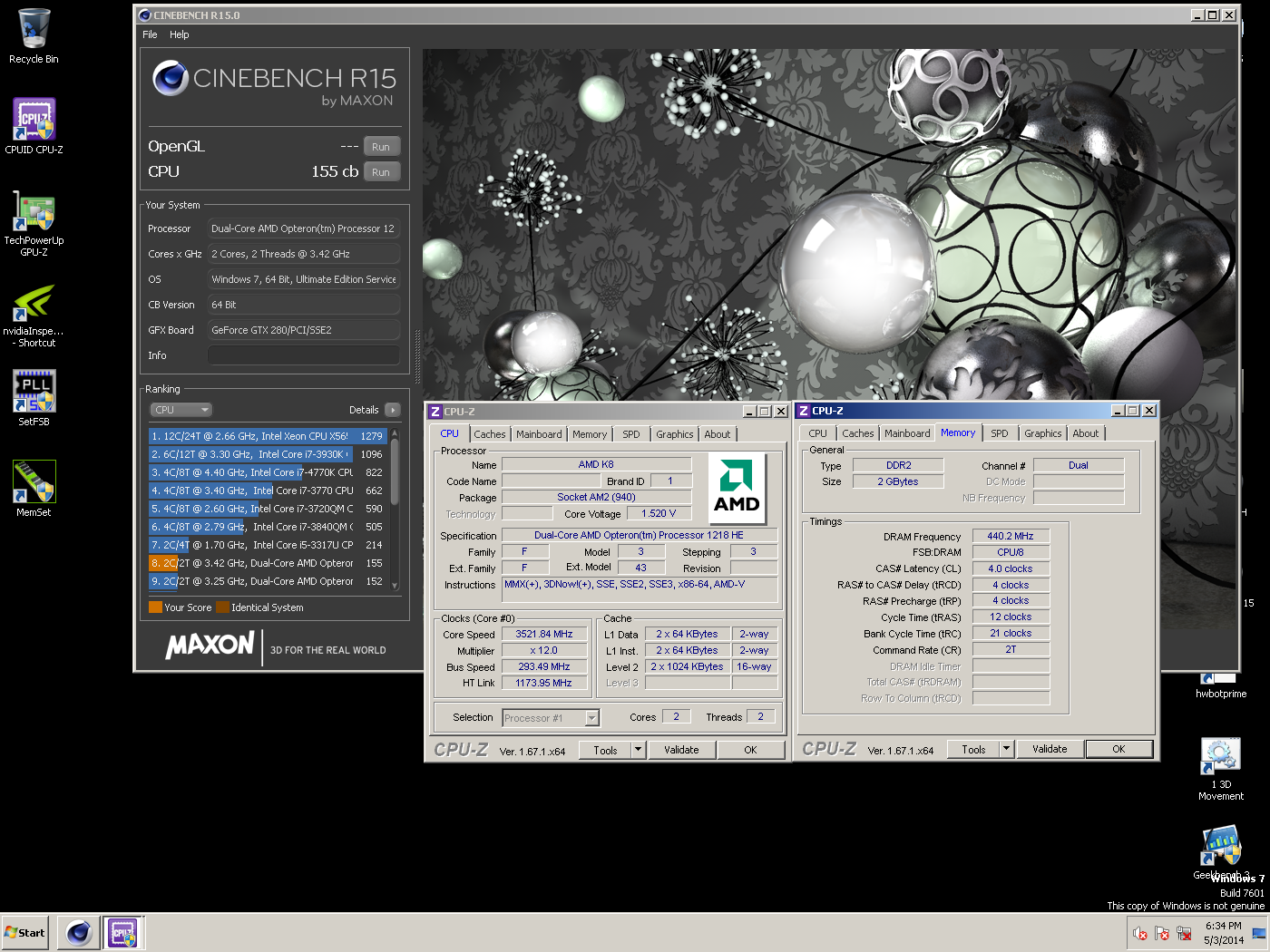This screenshot has height=952, width=1270.
Task: Switch to About tab in right CPU-Z
Action: click(1086, 433)
